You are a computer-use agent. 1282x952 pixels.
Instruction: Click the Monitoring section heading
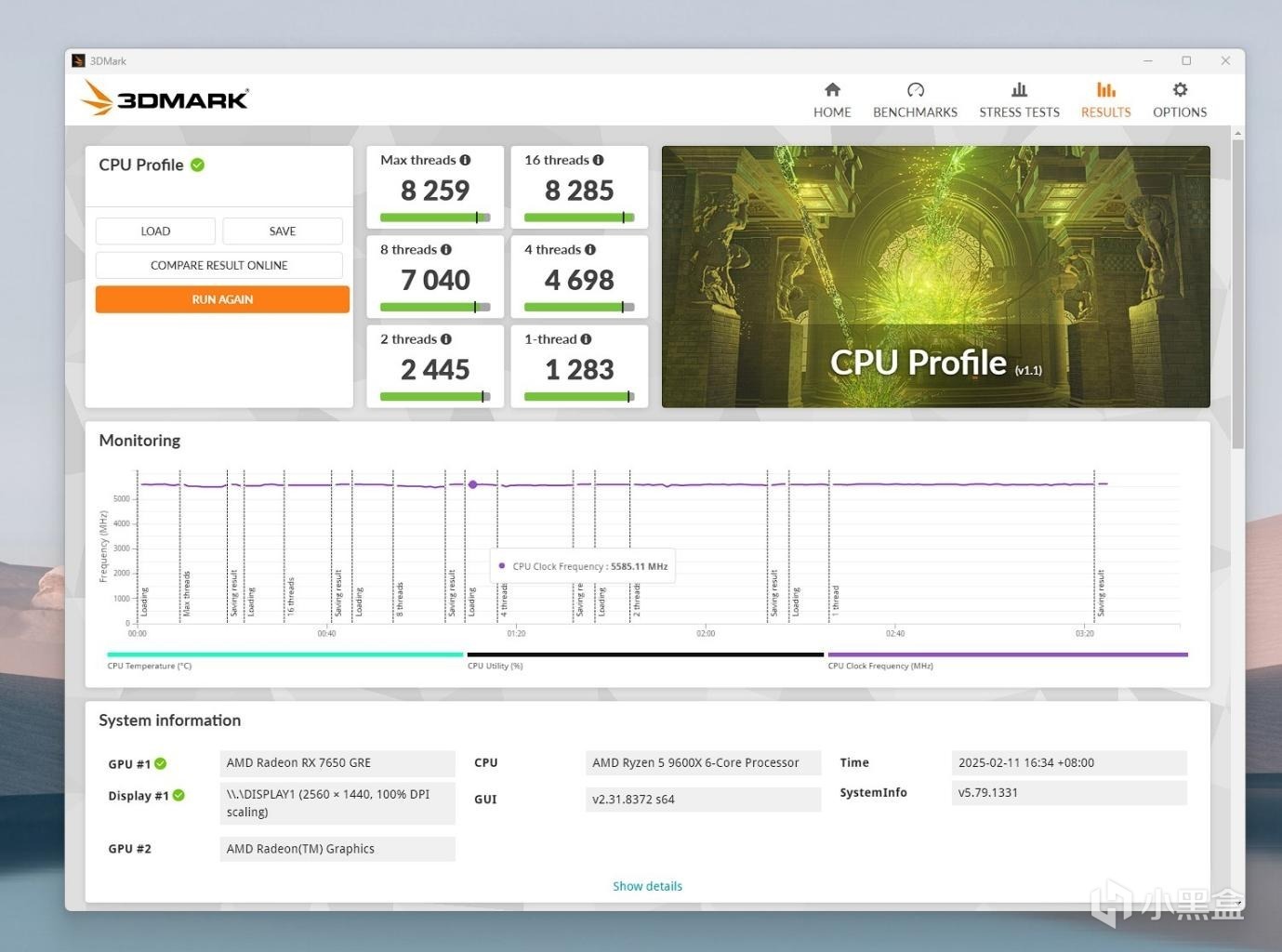coord(139,441)
